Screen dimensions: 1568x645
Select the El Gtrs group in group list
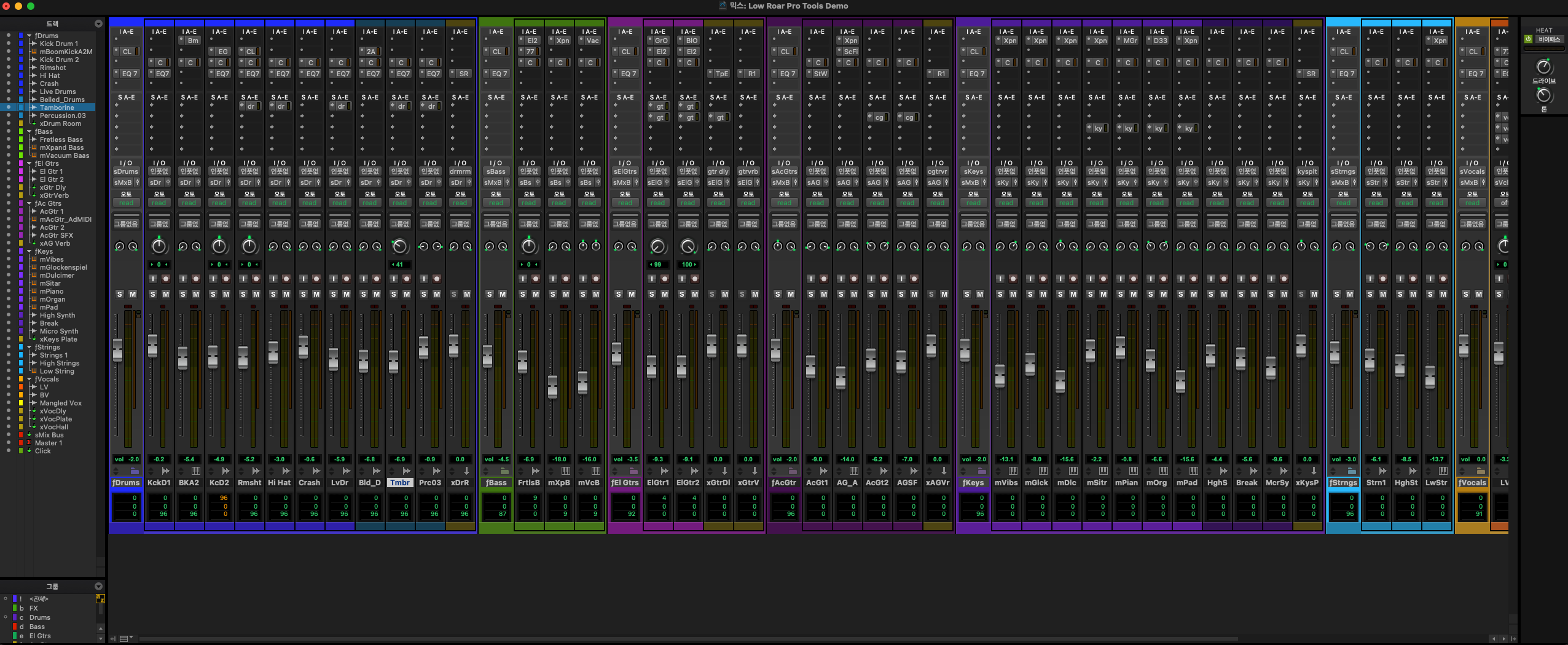(40, 636)
